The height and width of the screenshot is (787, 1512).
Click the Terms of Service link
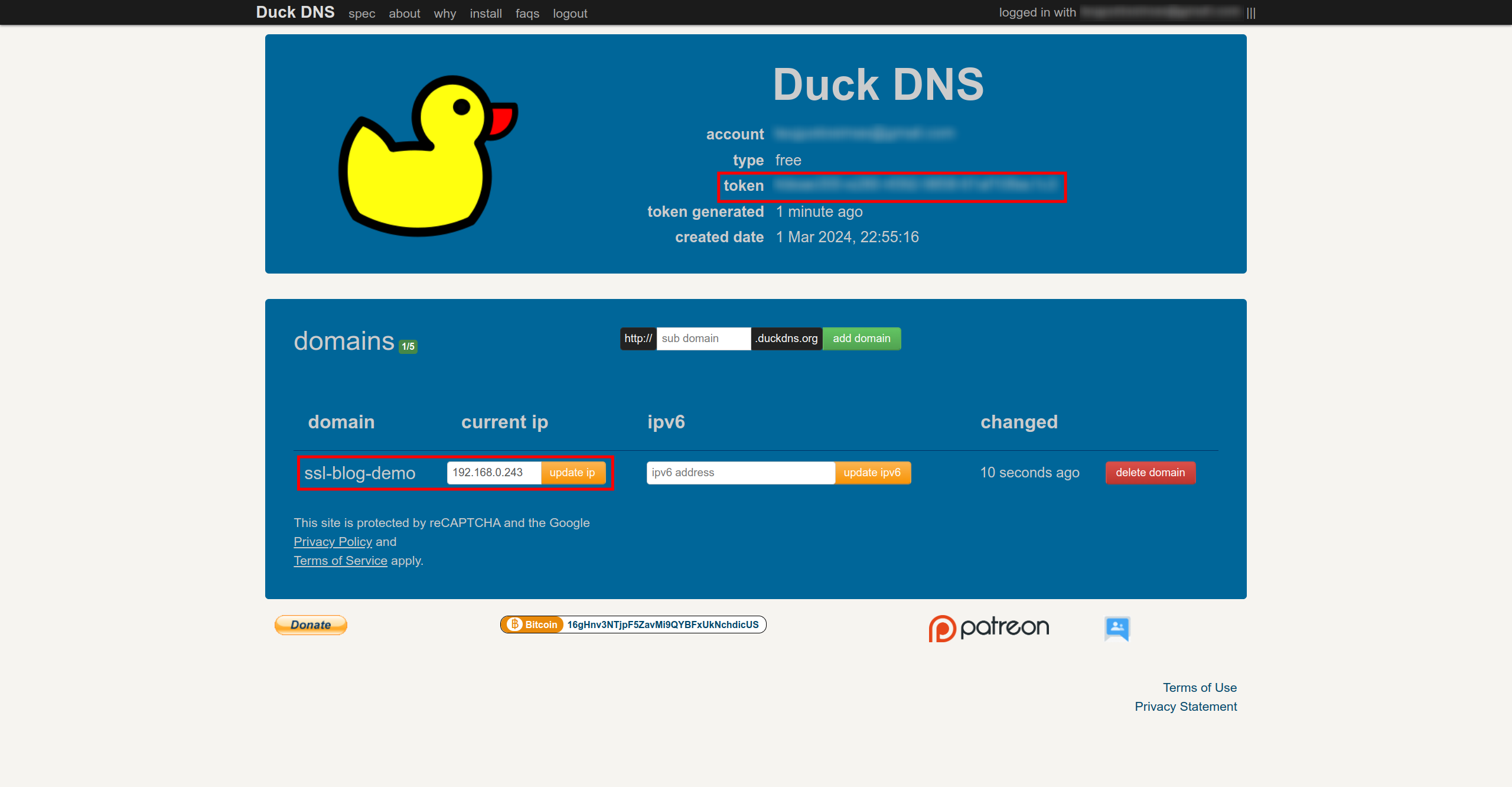(x=340, y=560)
